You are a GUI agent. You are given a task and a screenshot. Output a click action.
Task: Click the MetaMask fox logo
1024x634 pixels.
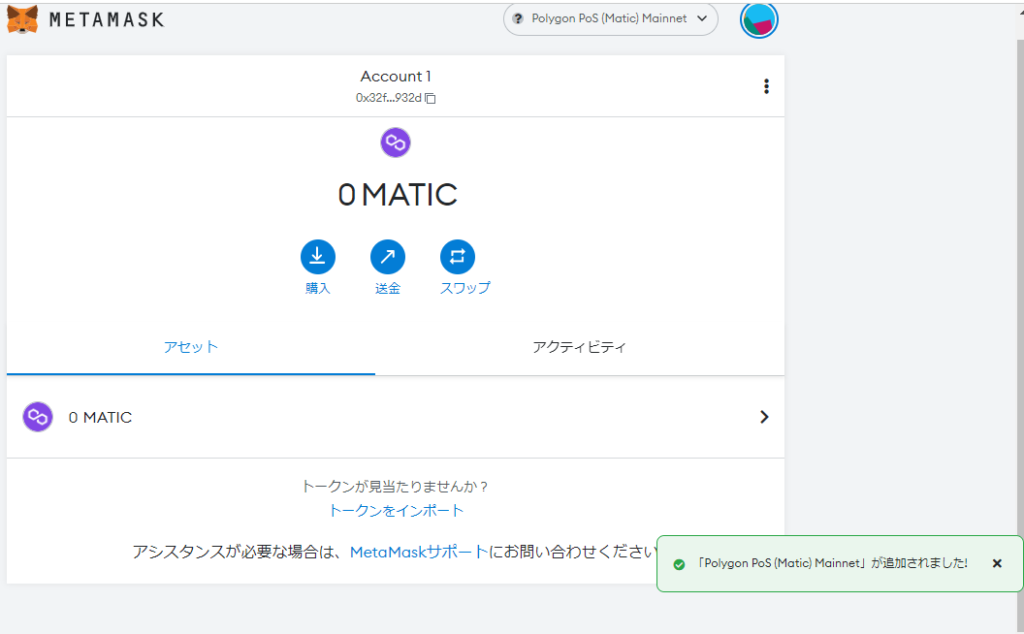click(22, 18)
